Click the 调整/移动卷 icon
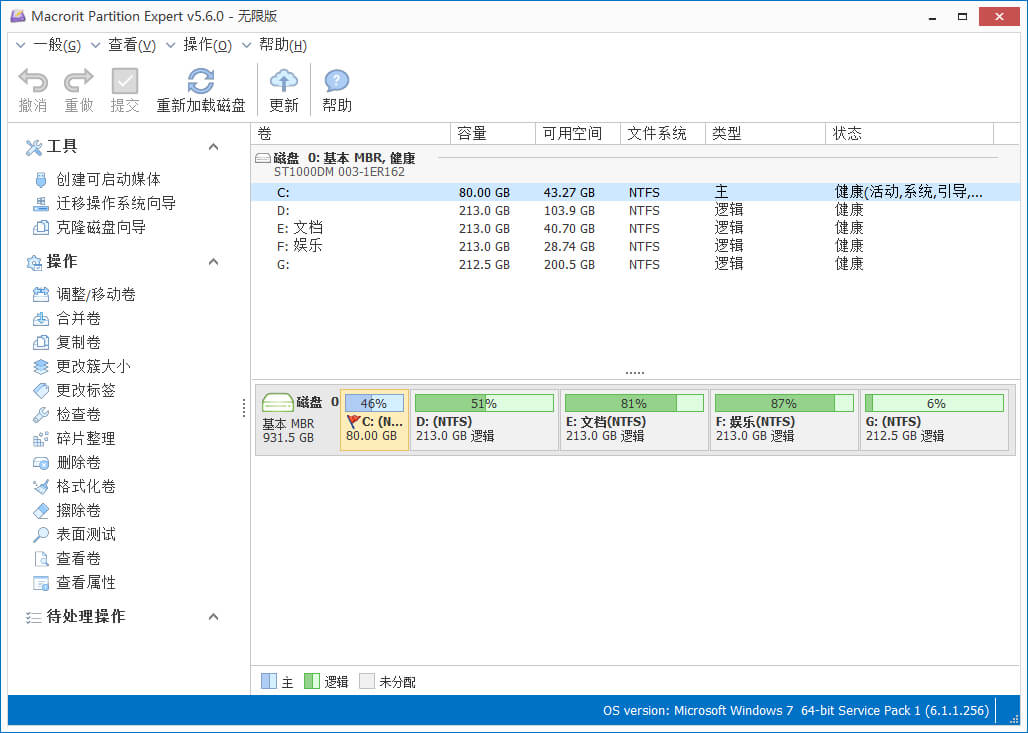Viewport: 1028px width, 733px height. click(41, 294)
